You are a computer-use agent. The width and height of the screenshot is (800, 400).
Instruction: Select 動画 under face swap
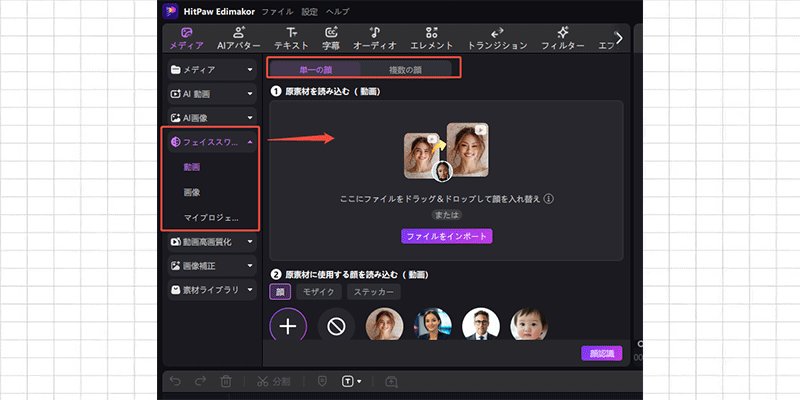[x=192, y=167]
